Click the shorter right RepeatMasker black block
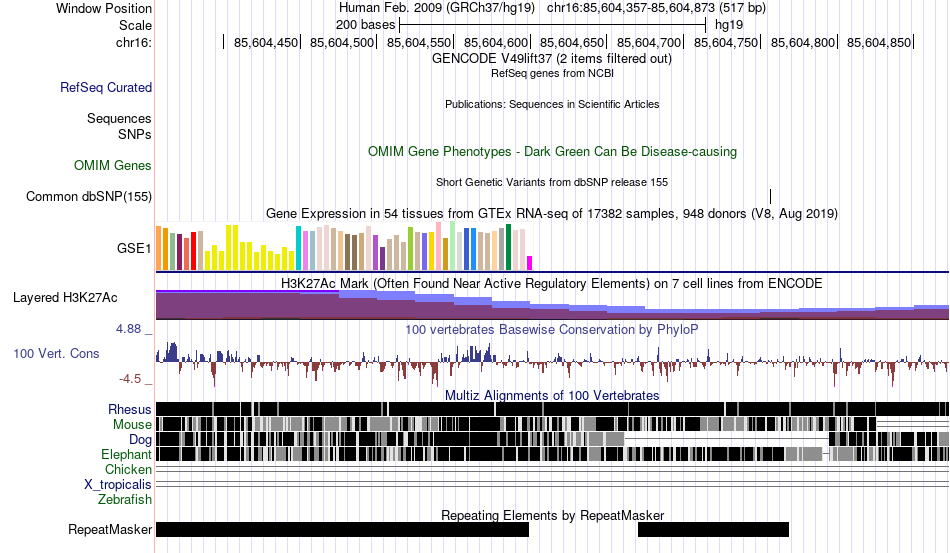The height and width of the screenshot is (553, 950). coord(713,529)
